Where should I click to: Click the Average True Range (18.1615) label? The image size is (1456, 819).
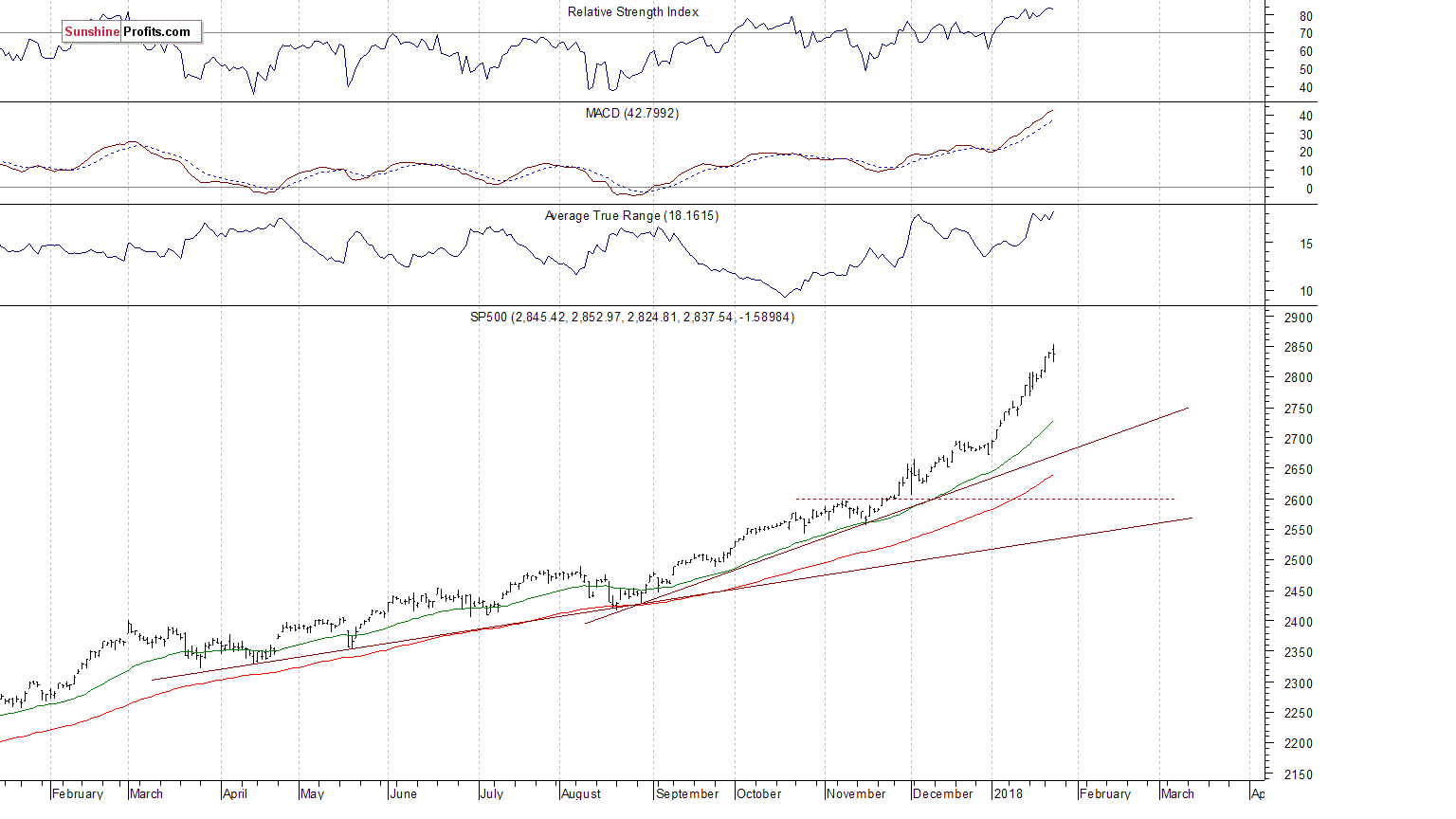[631, 216]
